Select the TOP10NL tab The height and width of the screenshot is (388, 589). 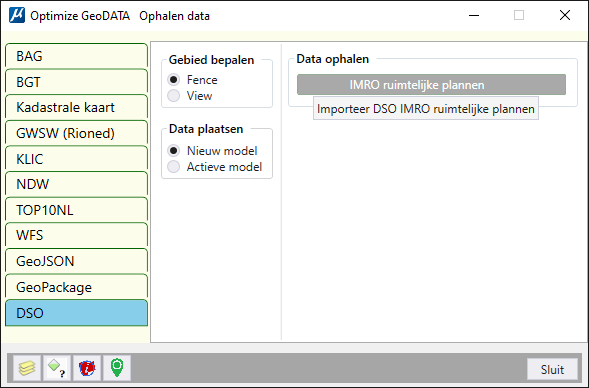coord(76,210)
